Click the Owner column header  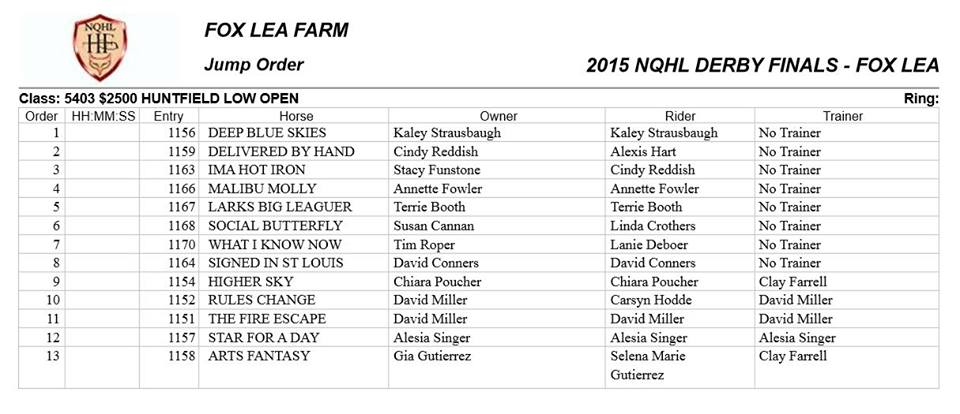click(498, 116)
